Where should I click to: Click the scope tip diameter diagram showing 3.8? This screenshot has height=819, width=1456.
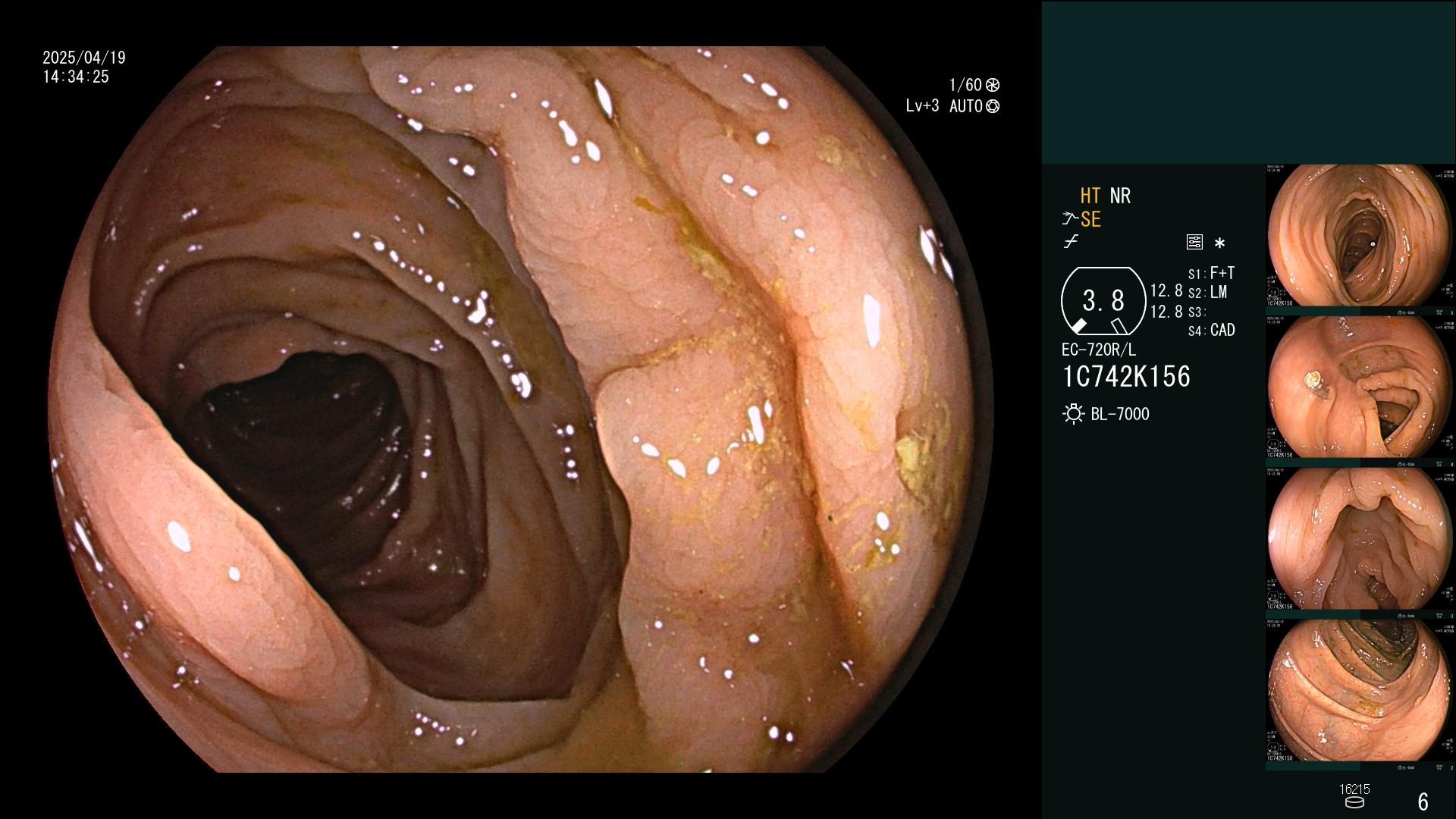[x=1103, y=301]
